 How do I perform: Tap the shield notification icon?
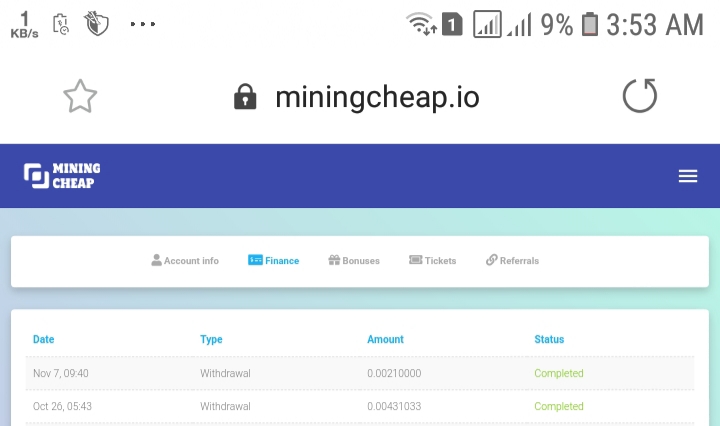96,24
